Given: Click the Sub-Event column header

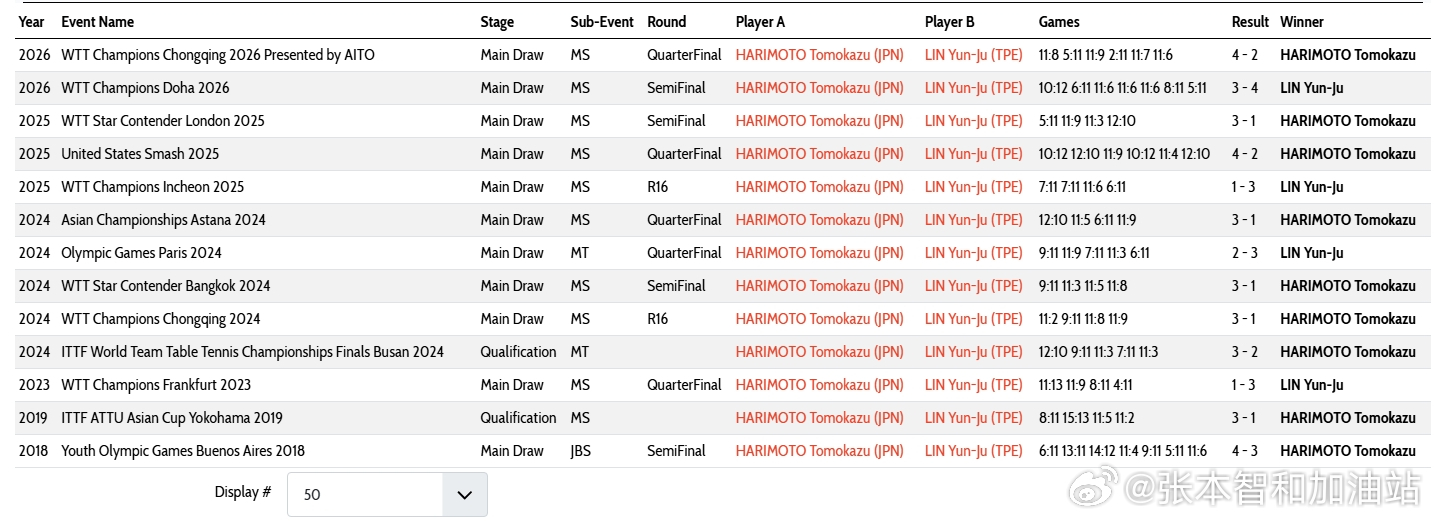Looking at the screenshot, I should coord(601,22).
